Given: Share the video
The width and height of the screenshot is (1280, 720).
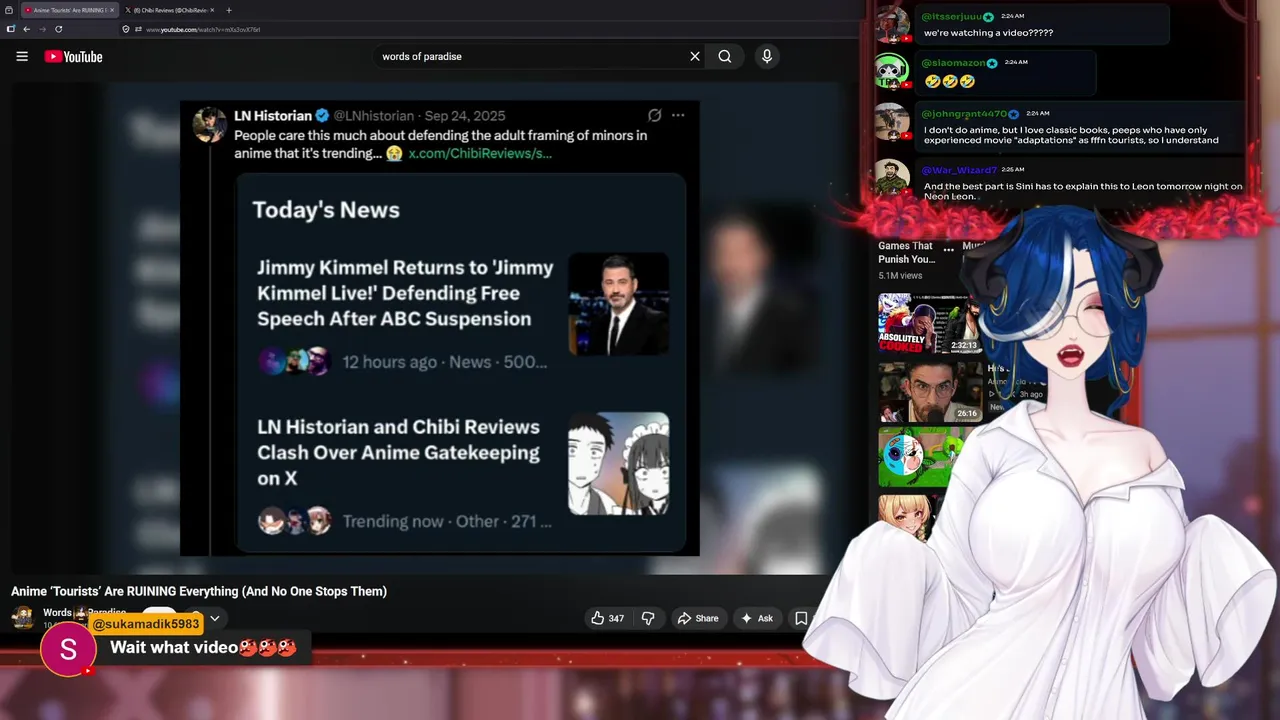Looking at the screenshot, I should point(698,618).
